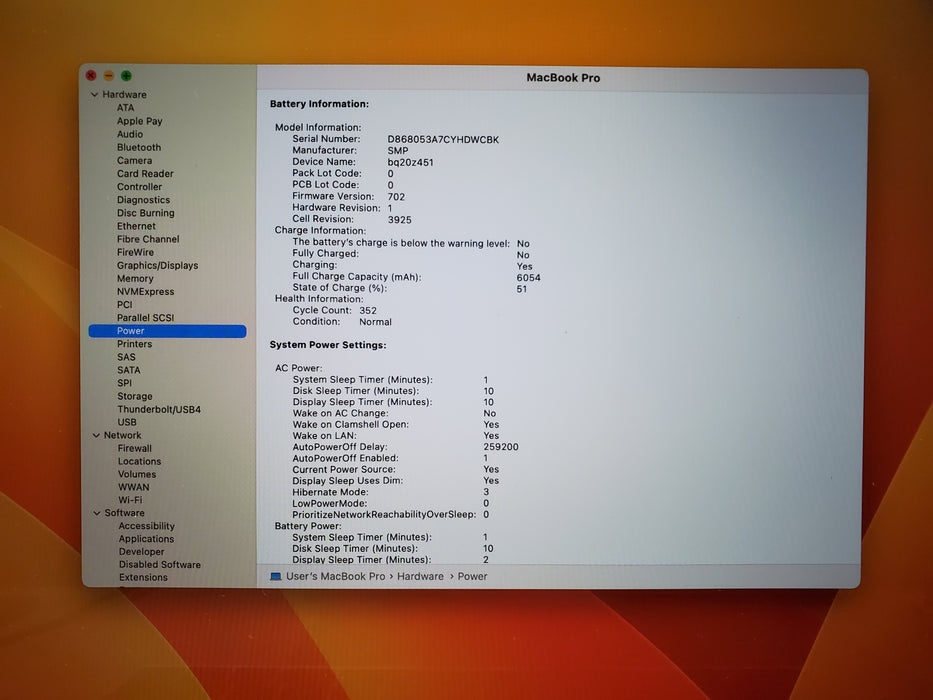
Task: Select Parallel SCSI in sidebar
Action: (x=146, y=318)
